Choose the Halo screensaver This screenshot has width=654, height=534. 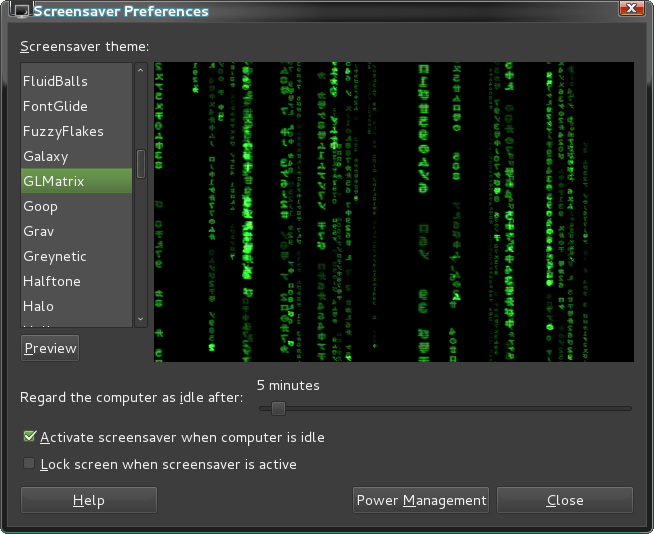click(39, 306)
